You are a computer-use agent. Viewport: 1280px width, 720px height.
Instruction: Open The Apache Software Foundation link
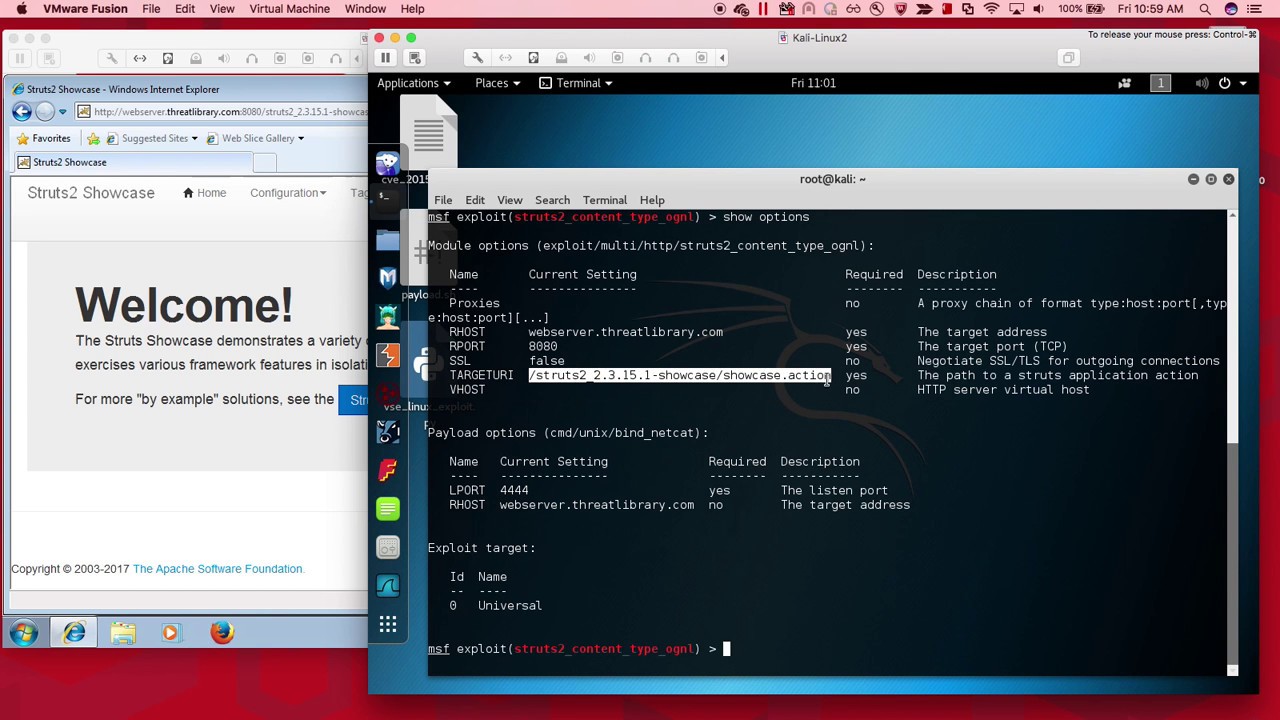217,569
